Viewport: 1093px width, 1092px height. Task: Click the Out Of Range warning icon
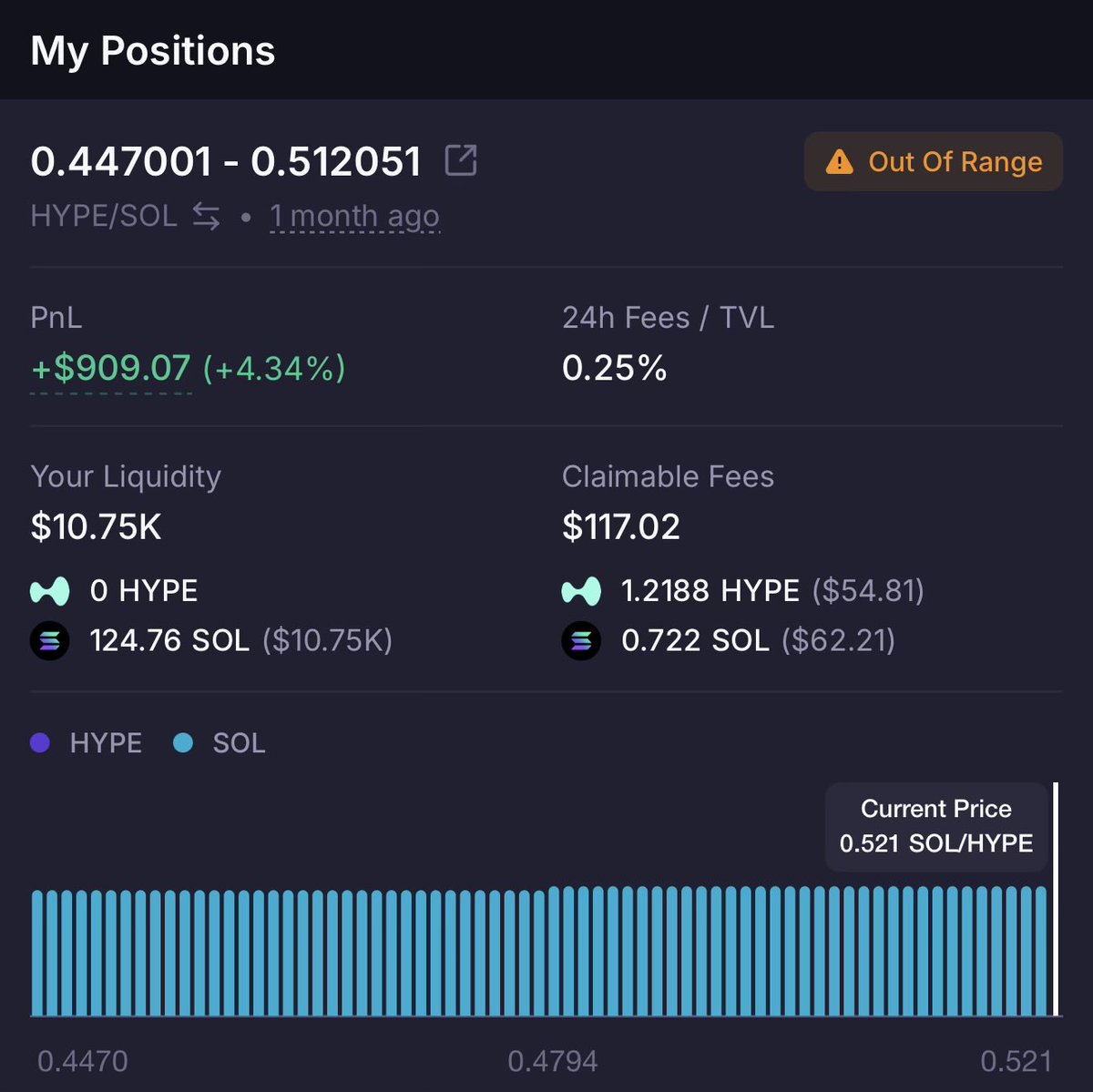click(x=839, y=162)
